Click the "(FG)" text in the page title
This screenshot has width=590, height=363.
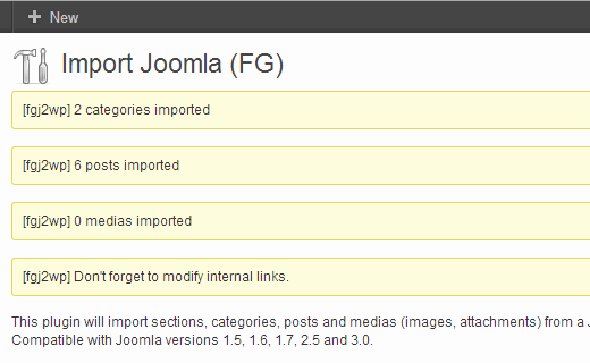point(257,64)
